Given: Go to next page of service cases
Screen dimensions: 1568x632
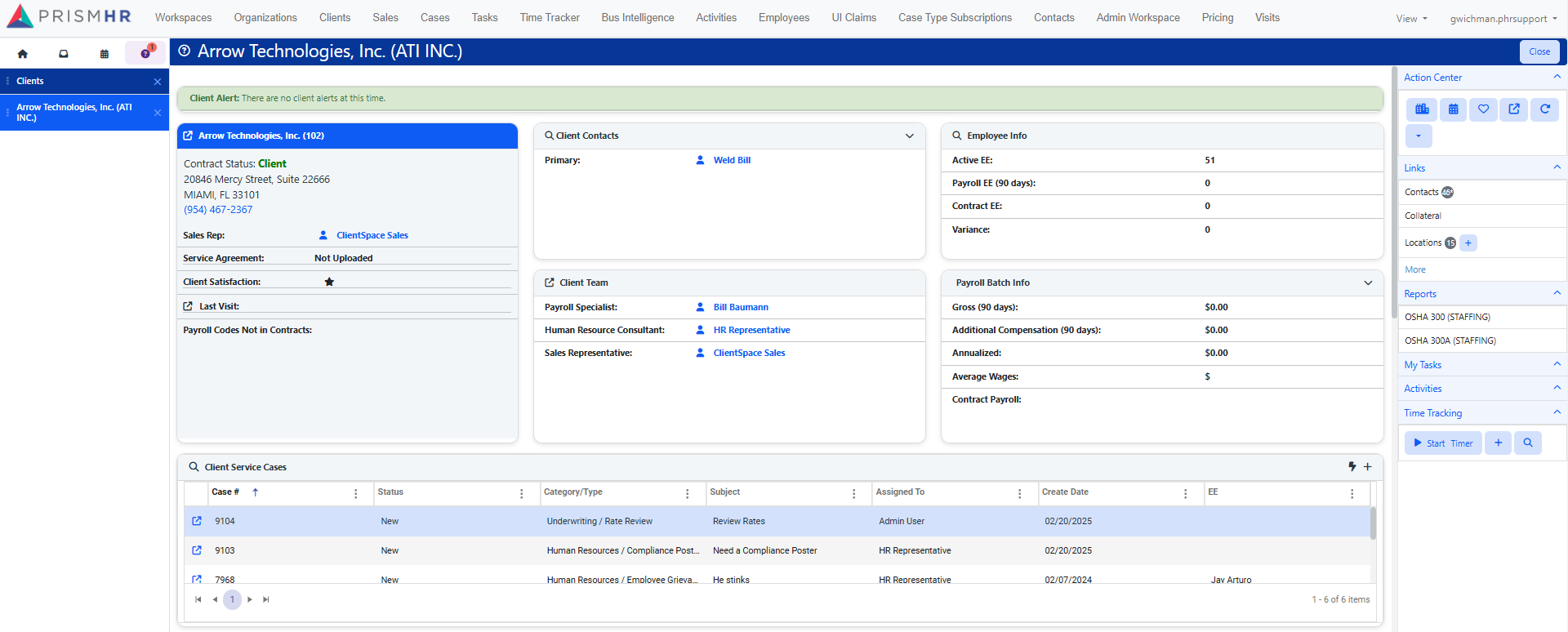Looking at the screenshot, I should (250, 599).
